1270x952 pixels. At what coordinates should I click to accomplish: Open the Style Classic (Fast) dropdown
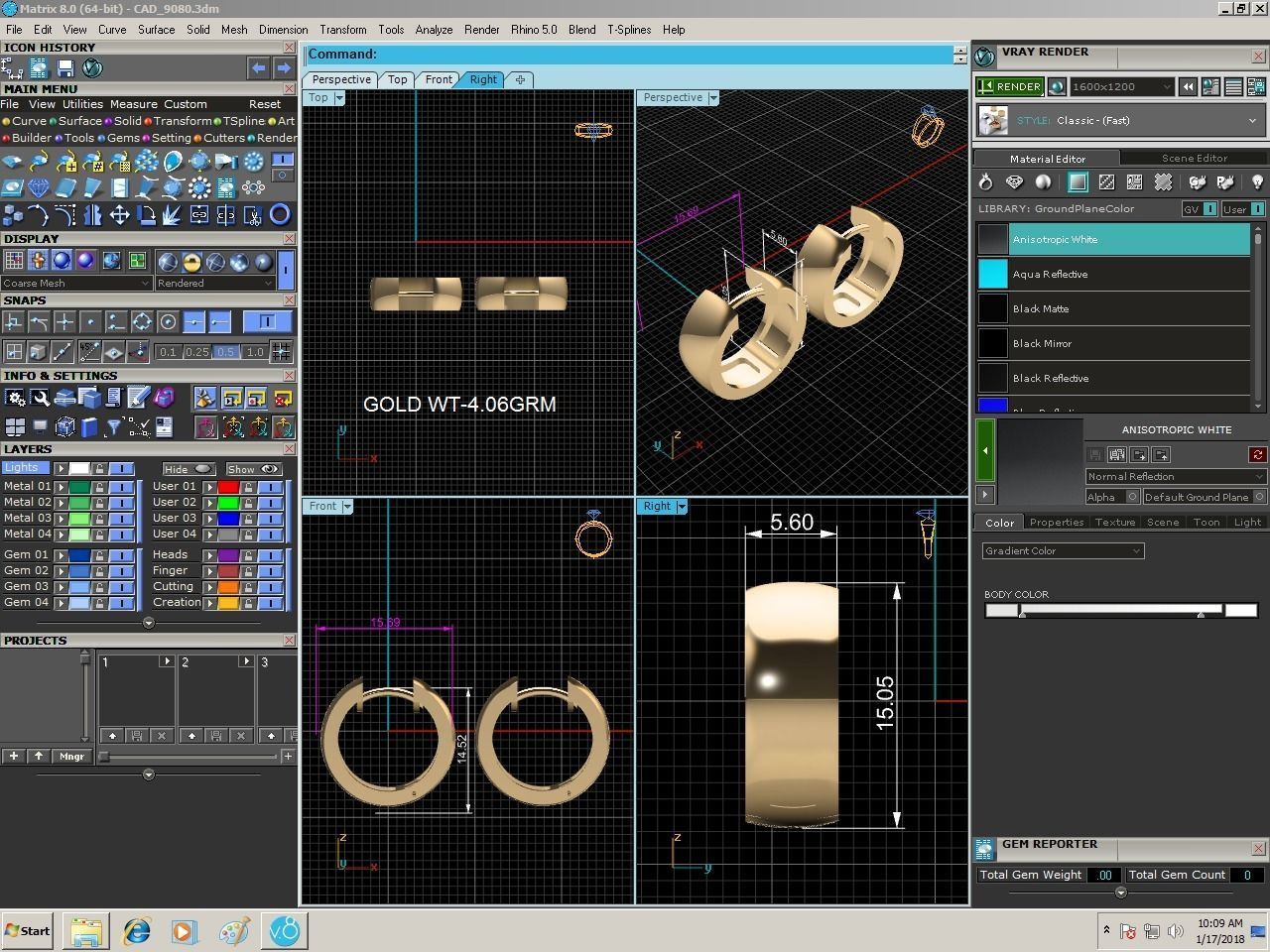pyautogui.click(x=1121, y=121)
